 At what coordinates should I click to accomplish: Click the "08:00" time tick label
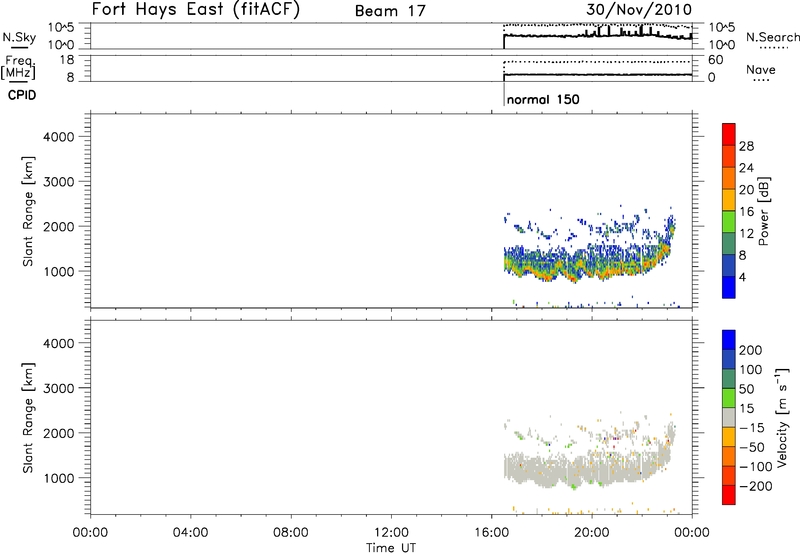tap(290, 533)
